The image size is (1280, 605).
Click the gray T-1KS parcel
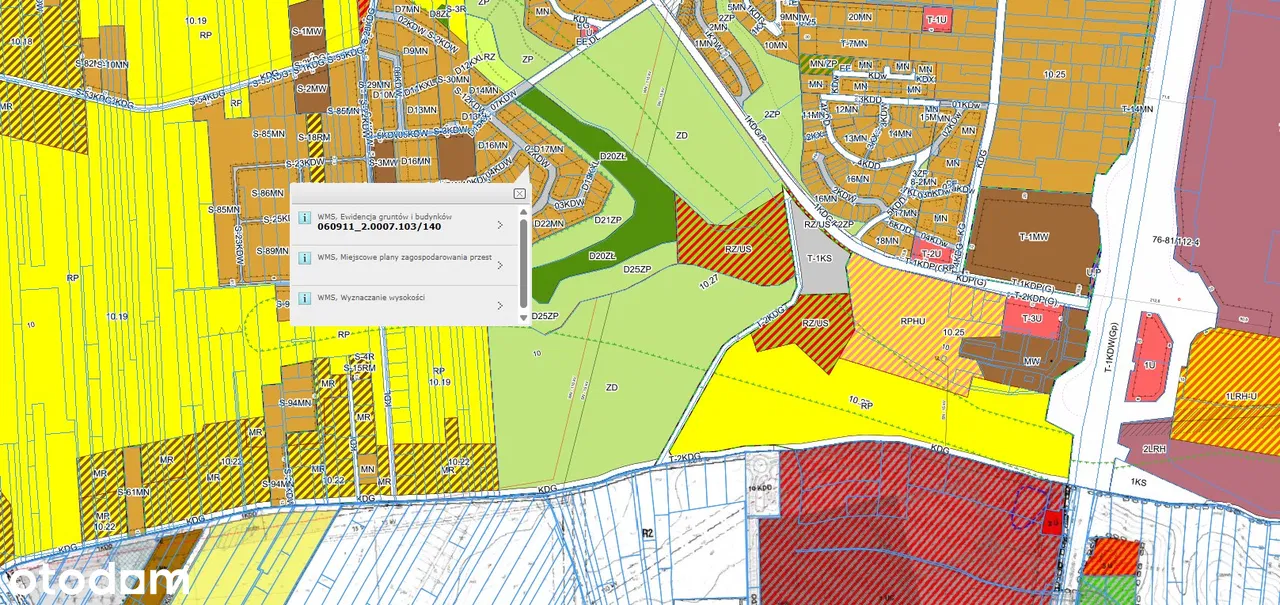(x=820, y=260)
